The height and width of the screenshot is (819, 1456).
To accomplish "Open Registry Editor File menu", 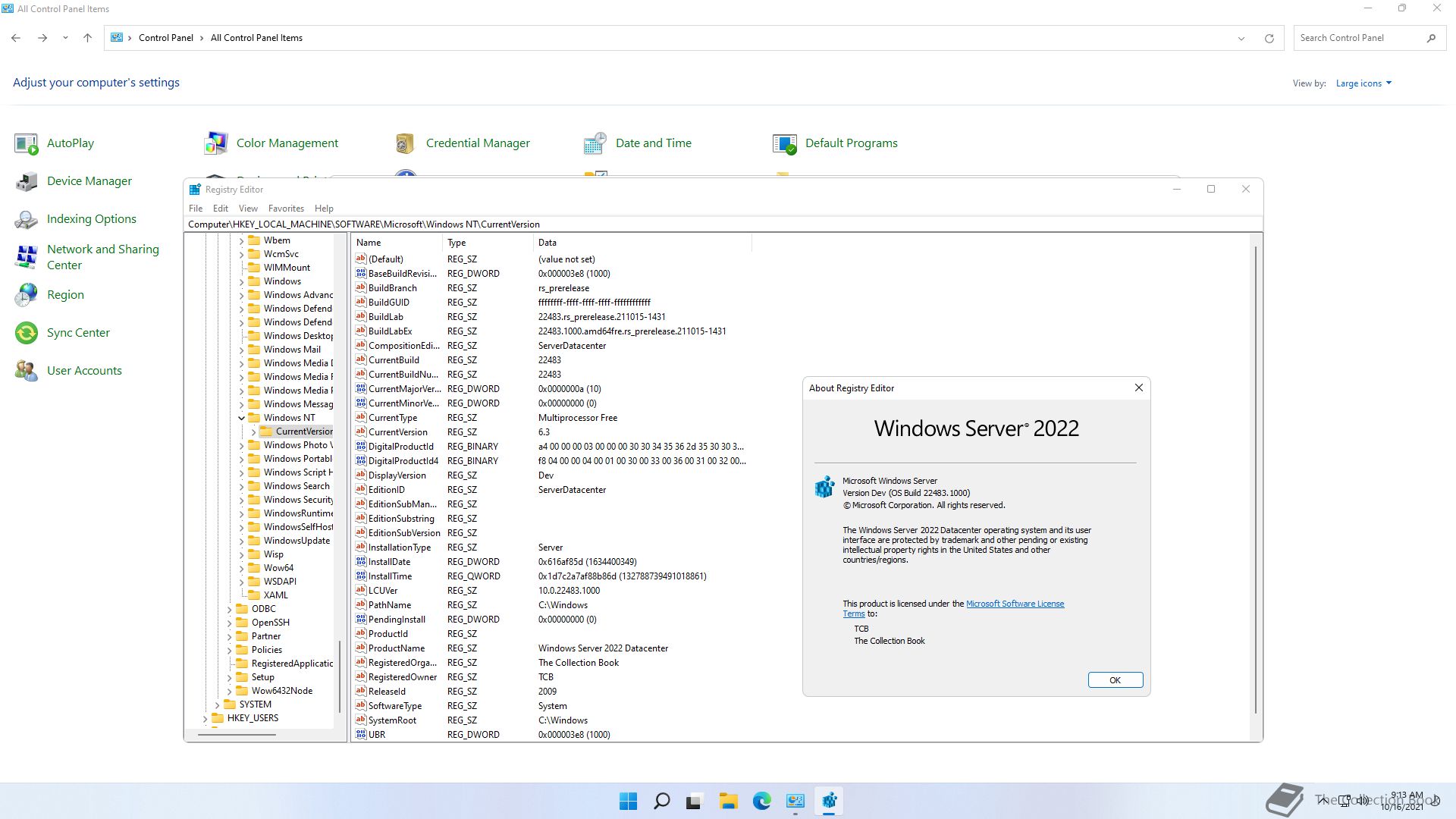I will pyautogui.click(x=196, y=209).
